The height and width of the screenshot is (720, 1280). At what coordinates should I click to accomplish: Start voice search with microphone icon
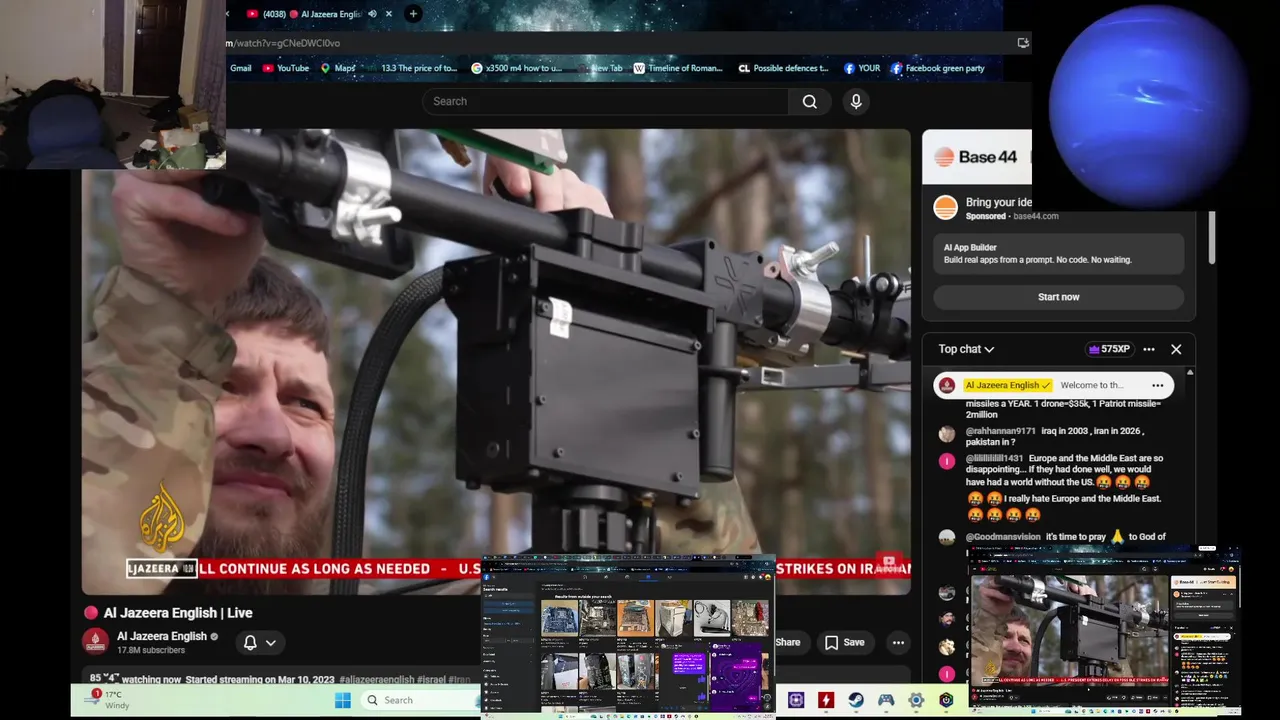point(855,101)
